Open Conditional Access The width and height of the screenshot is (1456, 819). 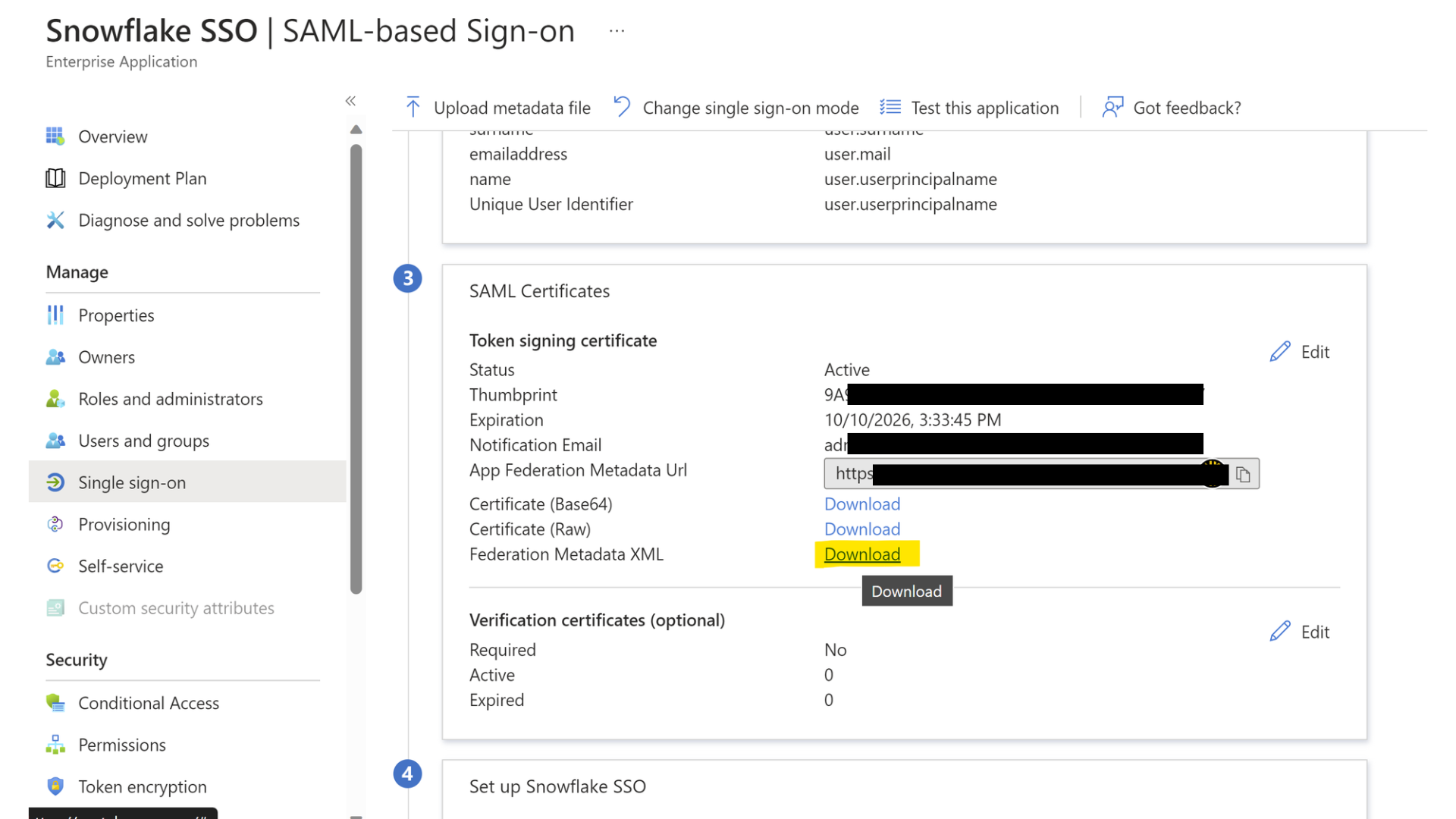[149, 702]
